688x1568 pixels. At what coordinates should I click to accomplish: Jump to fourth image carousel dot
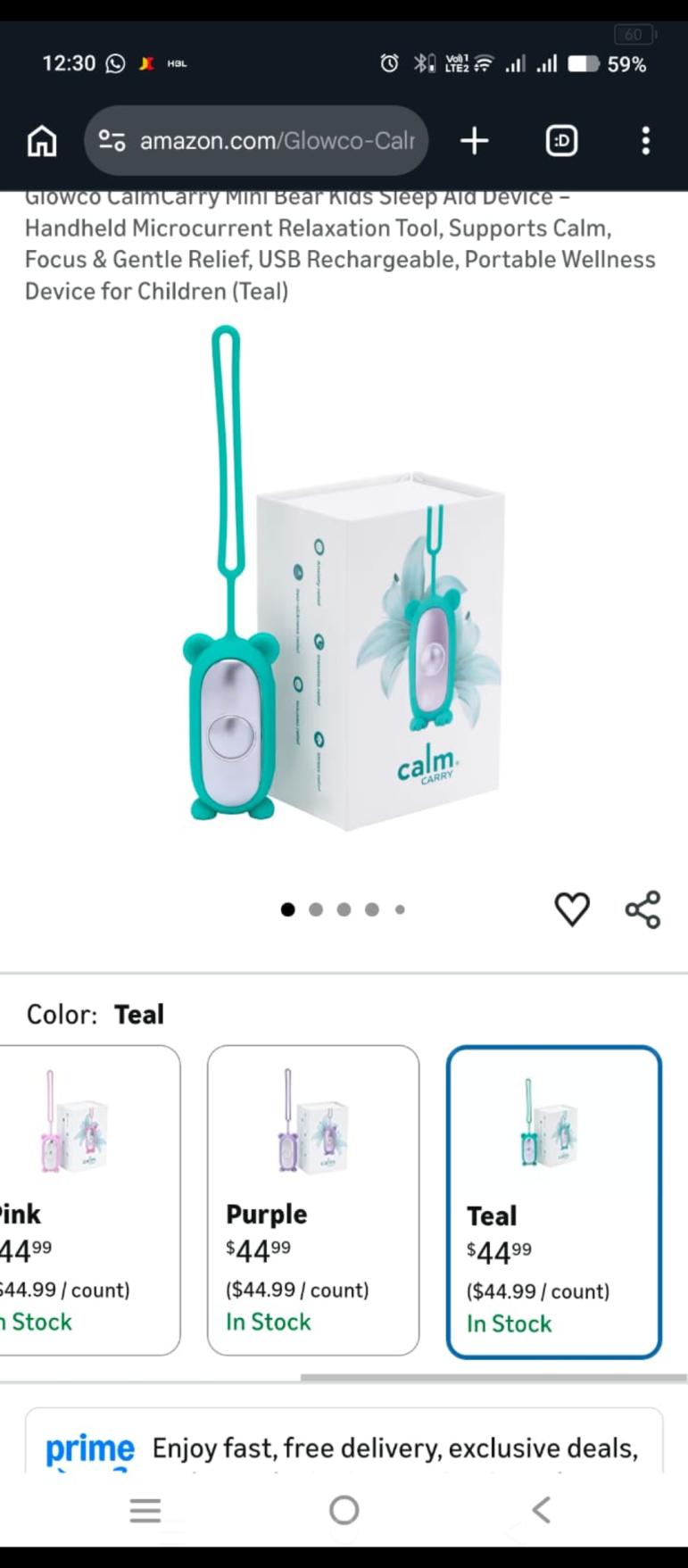(372, 909)
